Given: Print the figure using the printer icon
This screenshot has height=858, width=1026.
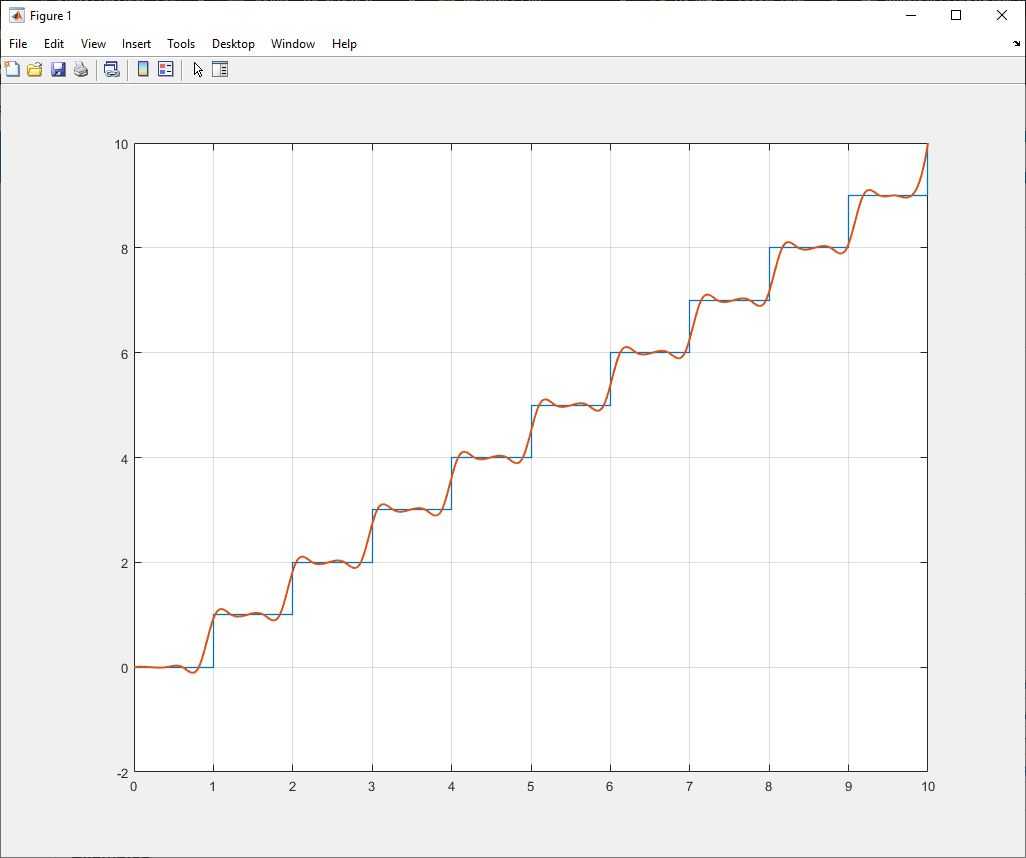Looking at the screenshot, I should tap(81, 69).
